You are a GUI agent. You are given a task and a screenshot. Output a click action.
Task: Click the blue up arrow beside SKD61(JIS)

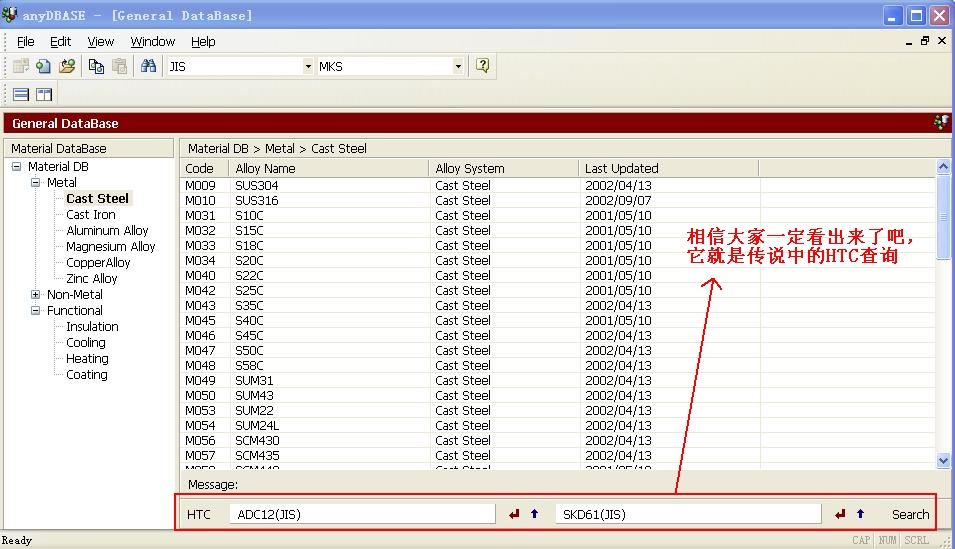tap(860, 514)
